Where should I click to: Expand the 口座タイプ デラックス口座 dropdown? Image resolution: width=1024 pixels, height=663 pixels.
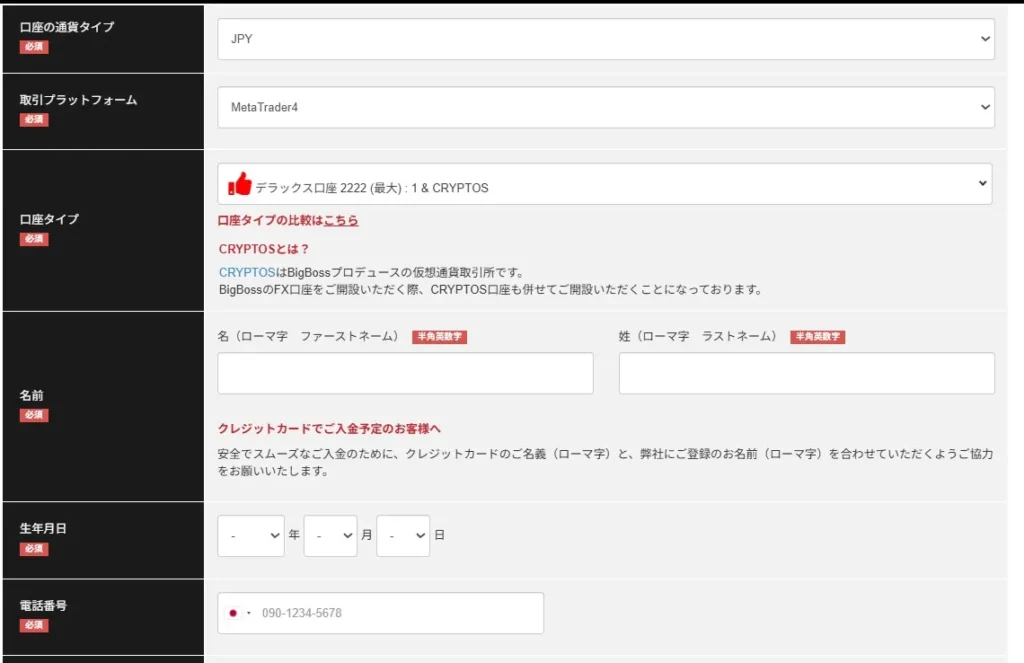coord(605,184)
